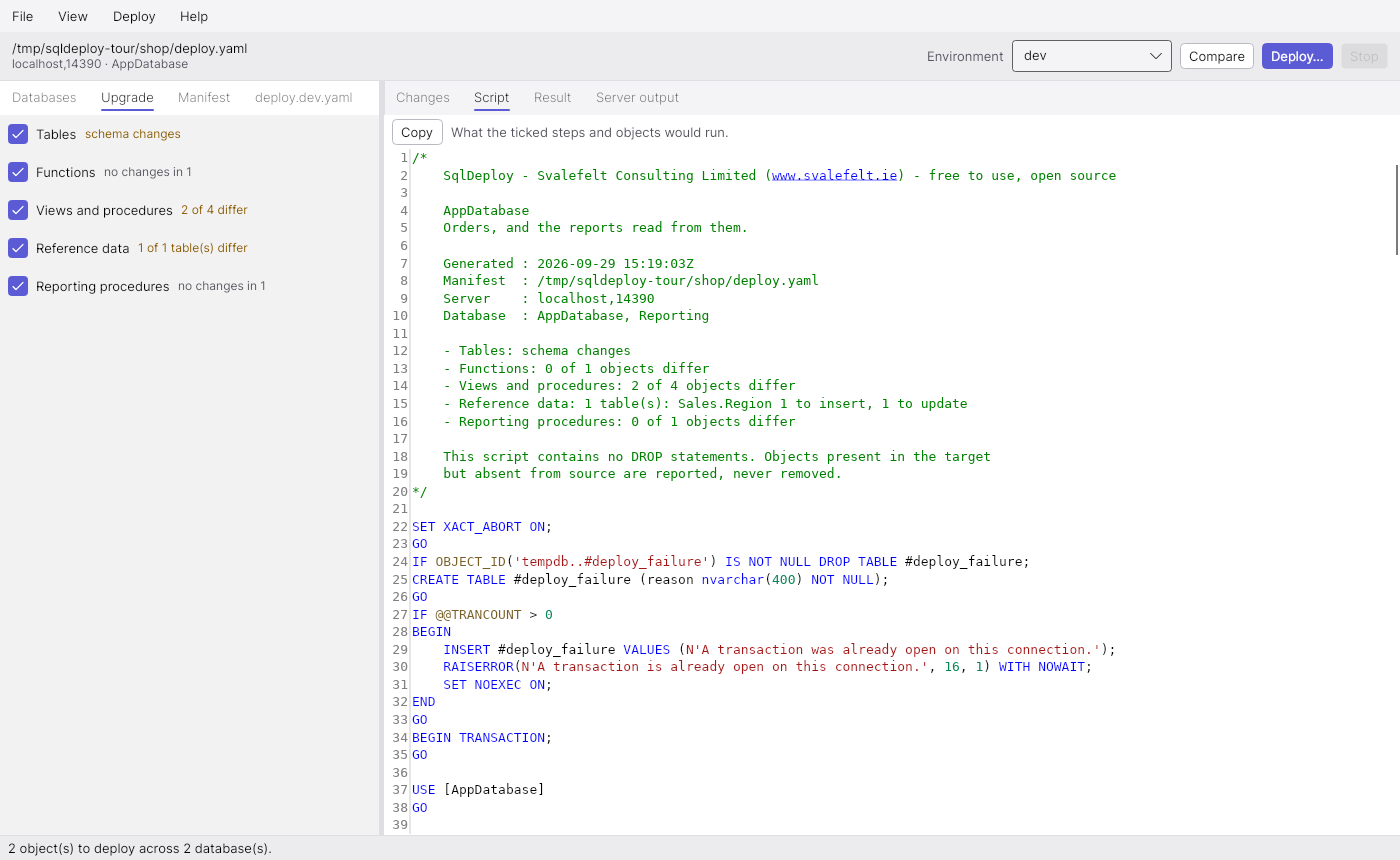1400x860 pixels.
Task: Click the script pane vertical scrollbar thumb
Action: [1396, 210]
